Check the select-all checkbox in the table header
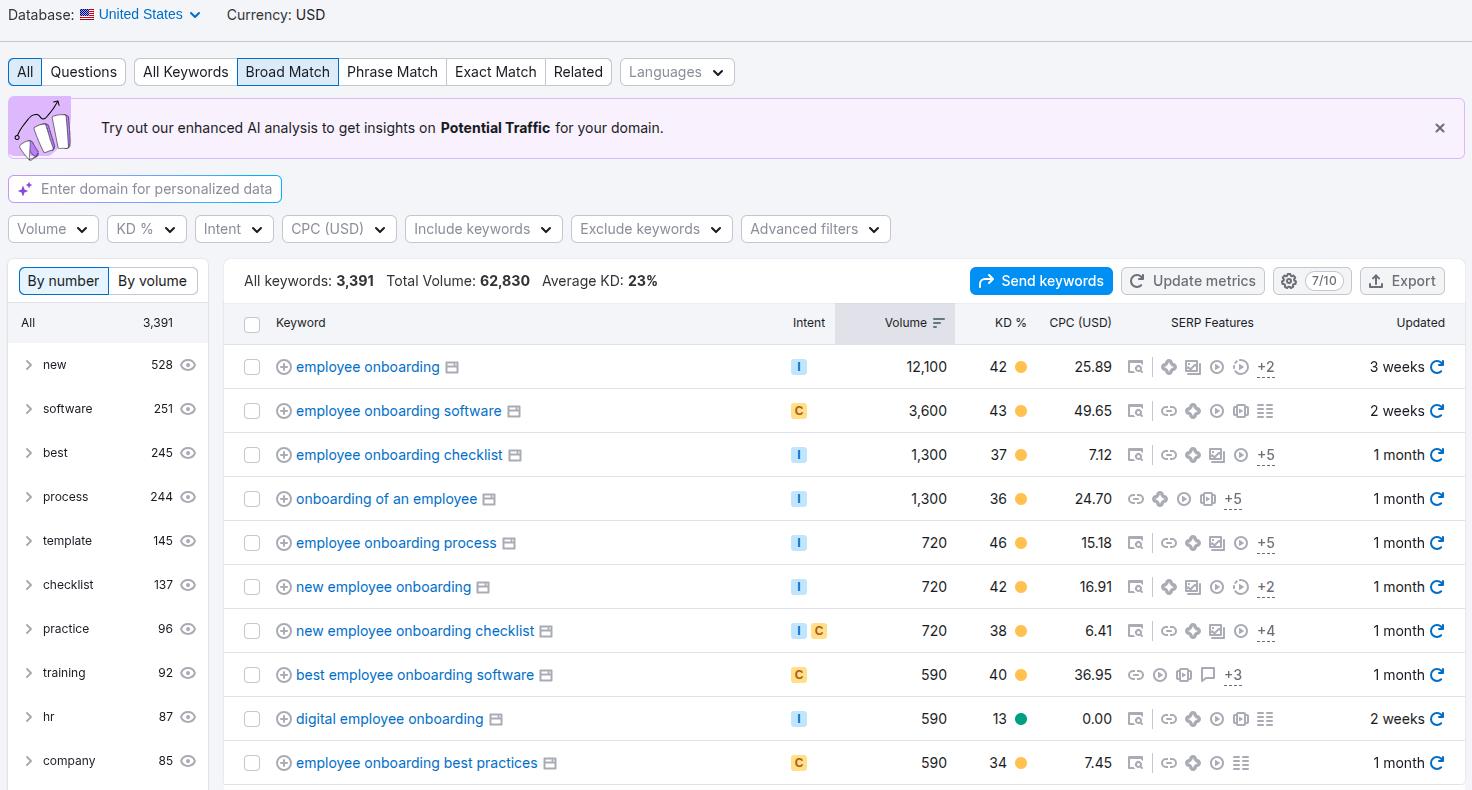Image resolution: width=1472 pixels, height=790 pixels. click(252, 324)
